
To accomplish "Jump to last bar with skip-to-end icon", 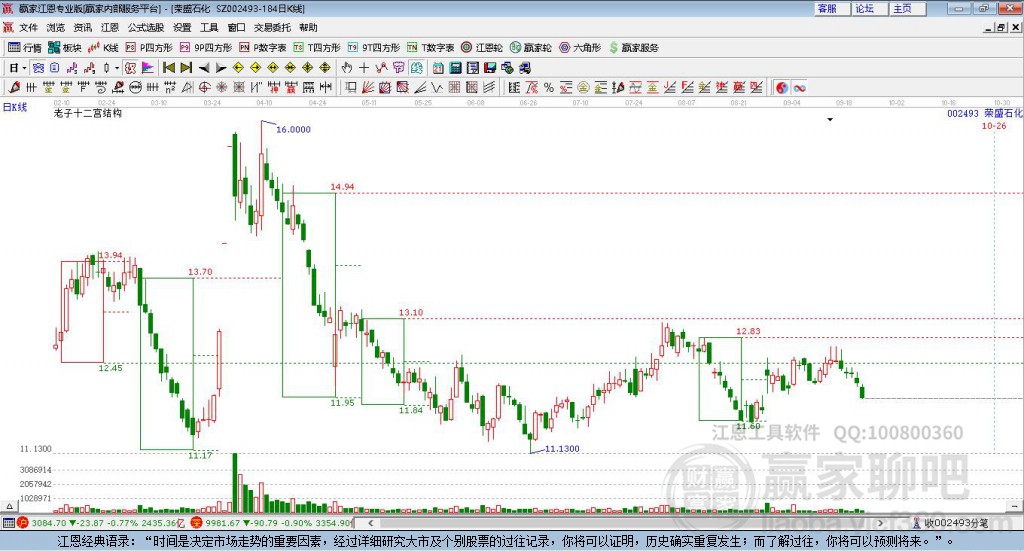I will click(186, 68).
